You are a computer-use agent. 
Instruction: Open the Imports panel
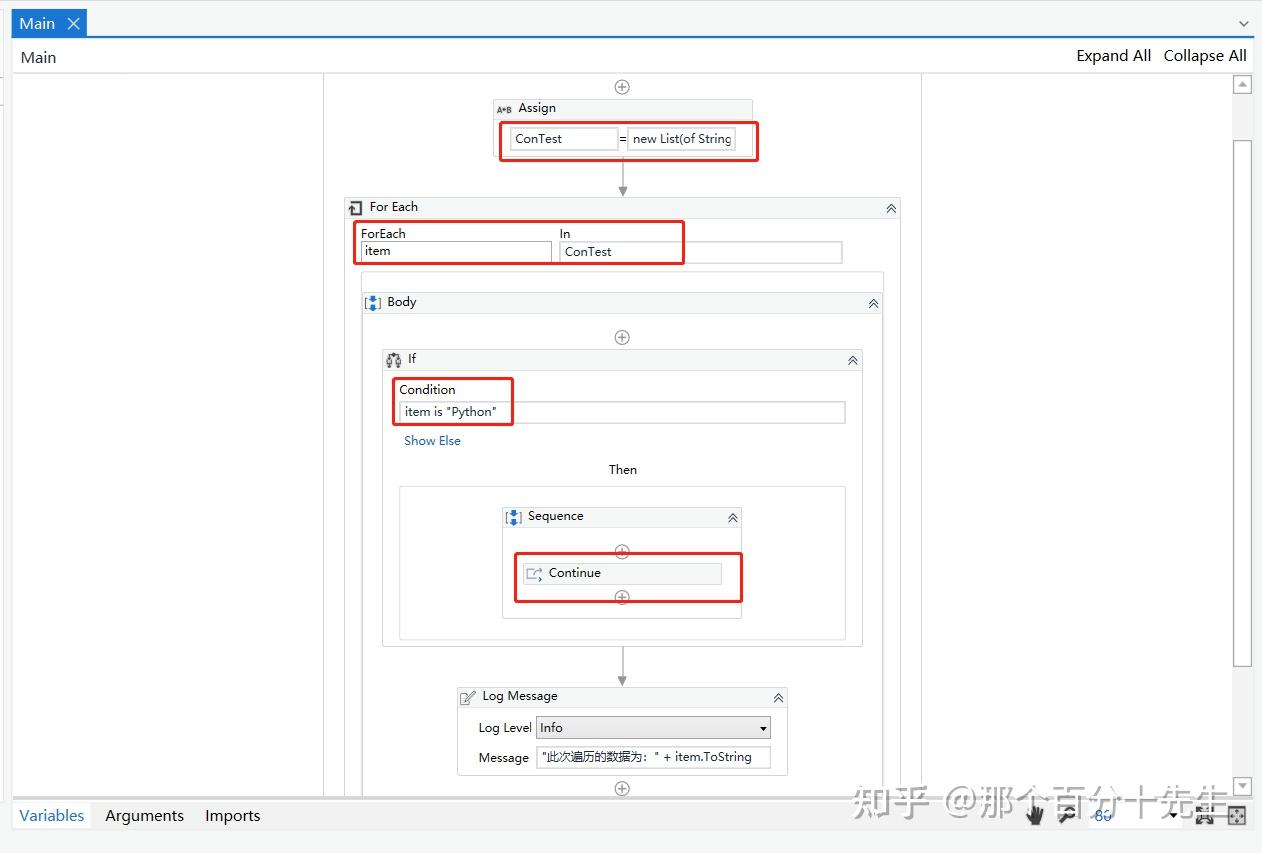(x=232, y=815)
